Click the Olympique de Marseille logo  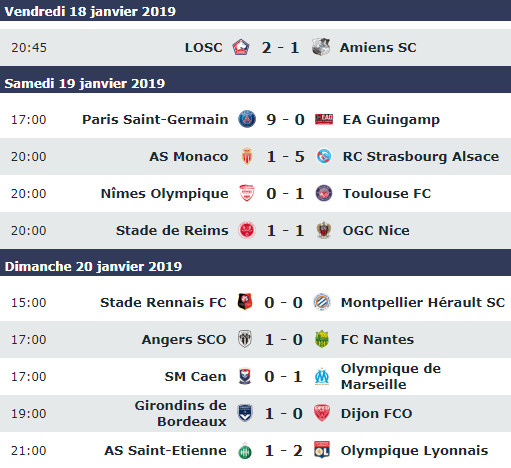(x=322, y=377)
